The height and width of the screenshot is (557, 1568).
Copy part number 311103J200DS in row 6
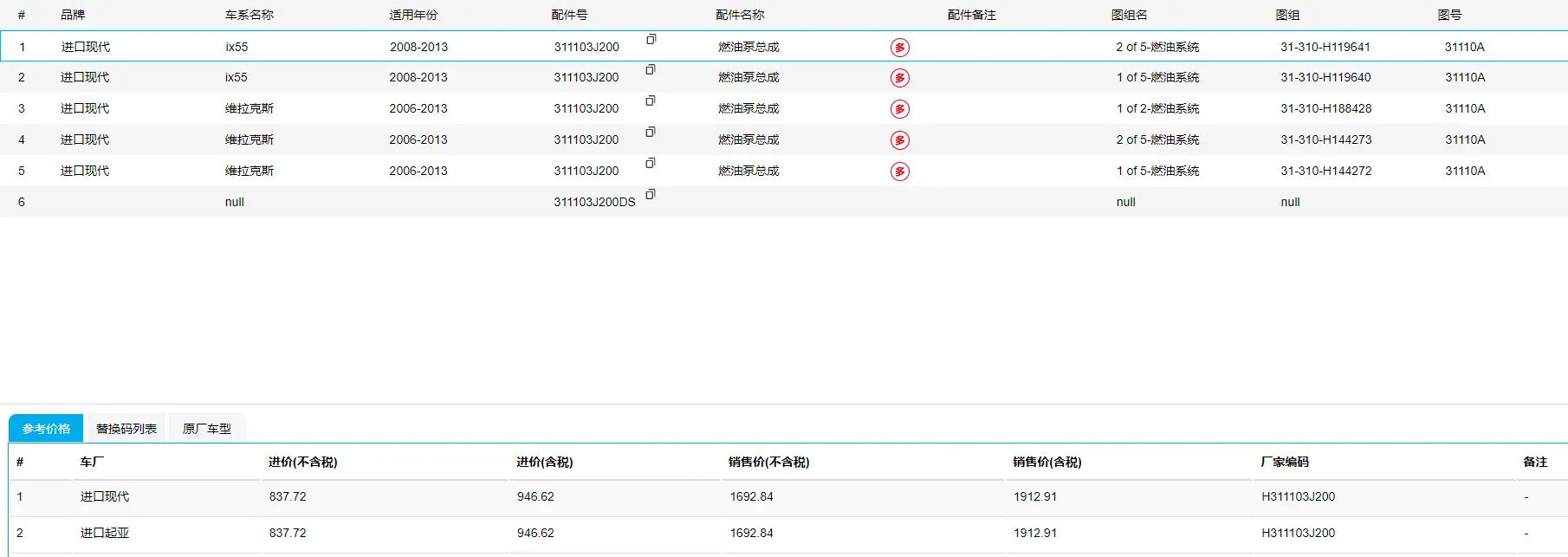[651, 194]
